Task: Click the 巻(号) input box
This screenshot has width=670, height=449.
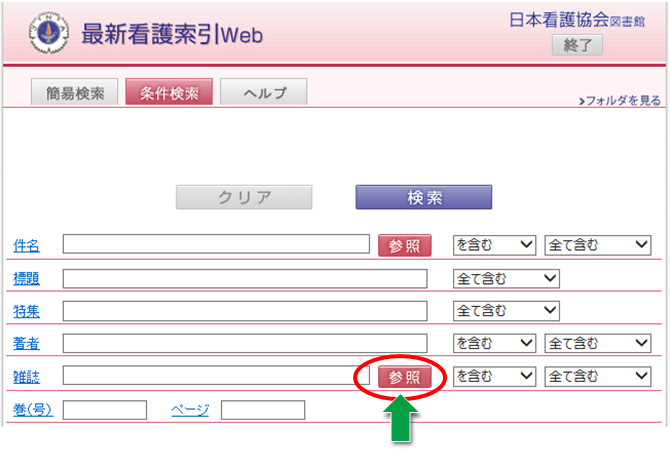Action: (105, 410)
